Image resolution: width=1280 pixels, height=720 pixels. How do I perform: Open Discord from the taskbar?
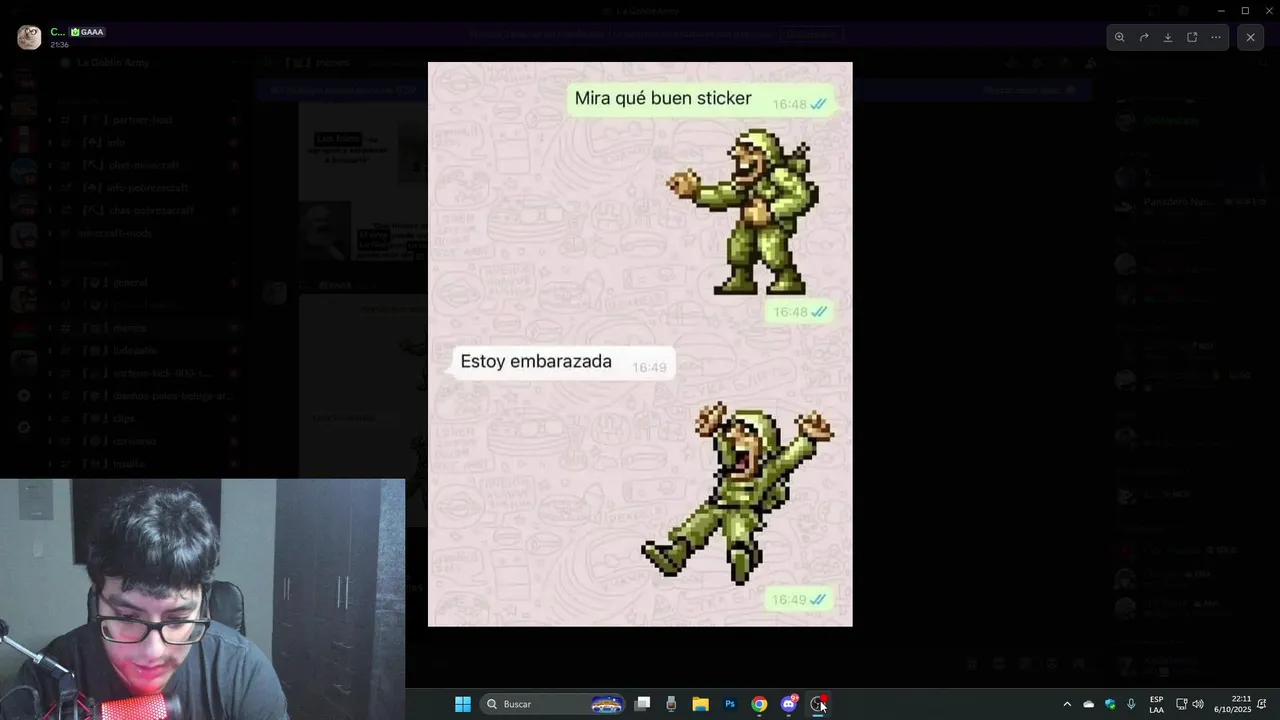[789, 704]
